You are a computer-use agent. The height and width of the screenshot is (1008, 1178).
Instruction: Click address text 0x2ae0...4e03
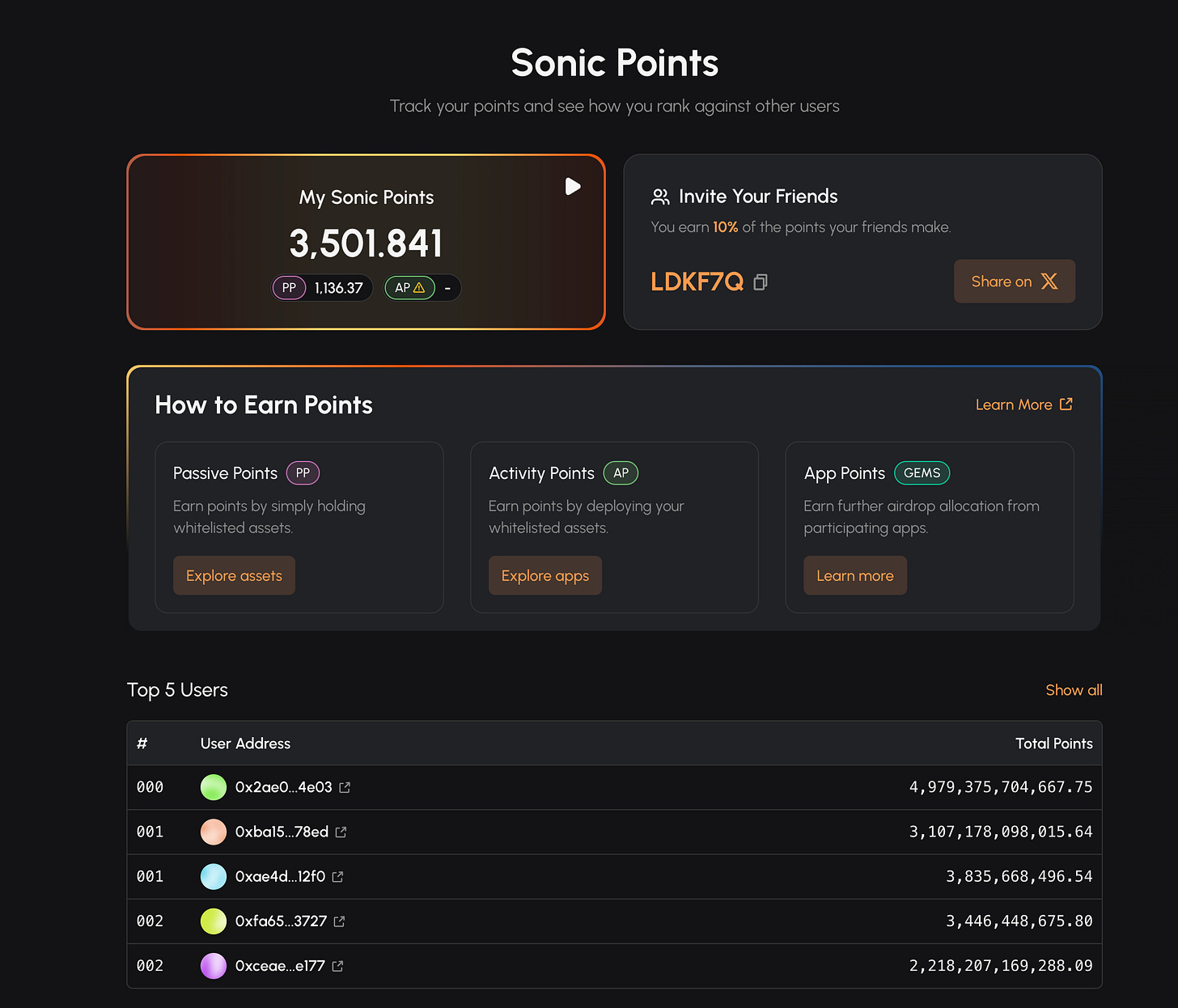coord(283,787)
